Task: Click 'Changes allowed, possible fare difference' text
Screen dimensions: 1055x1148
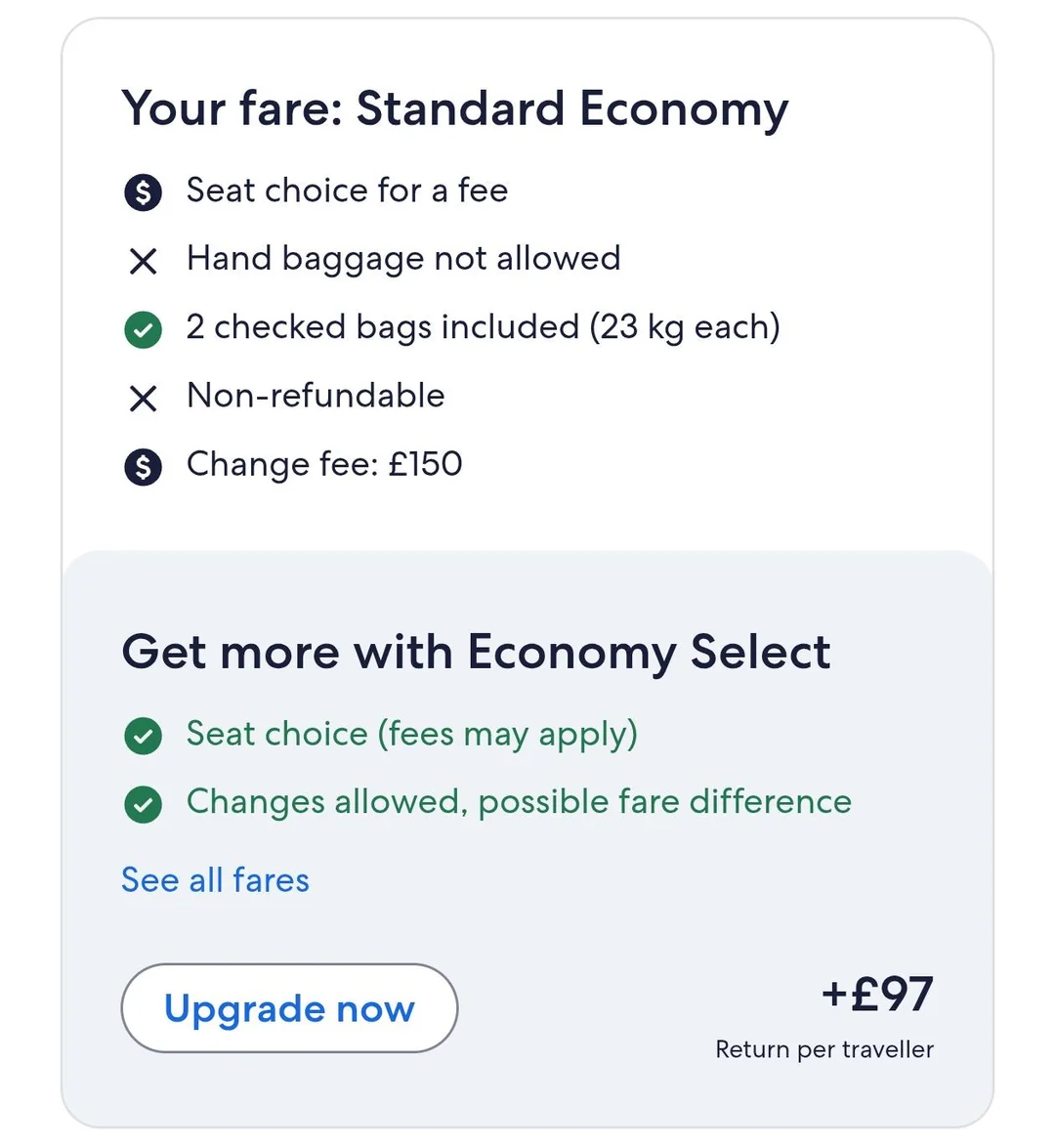Action: pos(519,802)
